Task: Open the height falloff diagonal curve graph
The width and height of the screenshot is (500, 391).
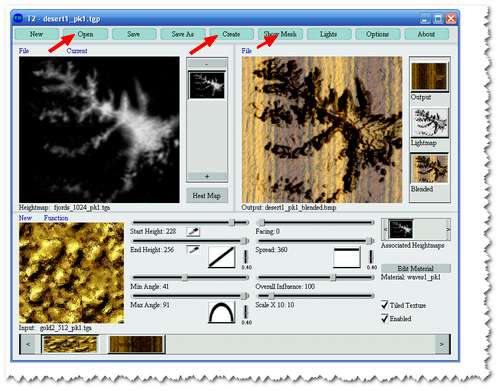Action: click(222, 257)
